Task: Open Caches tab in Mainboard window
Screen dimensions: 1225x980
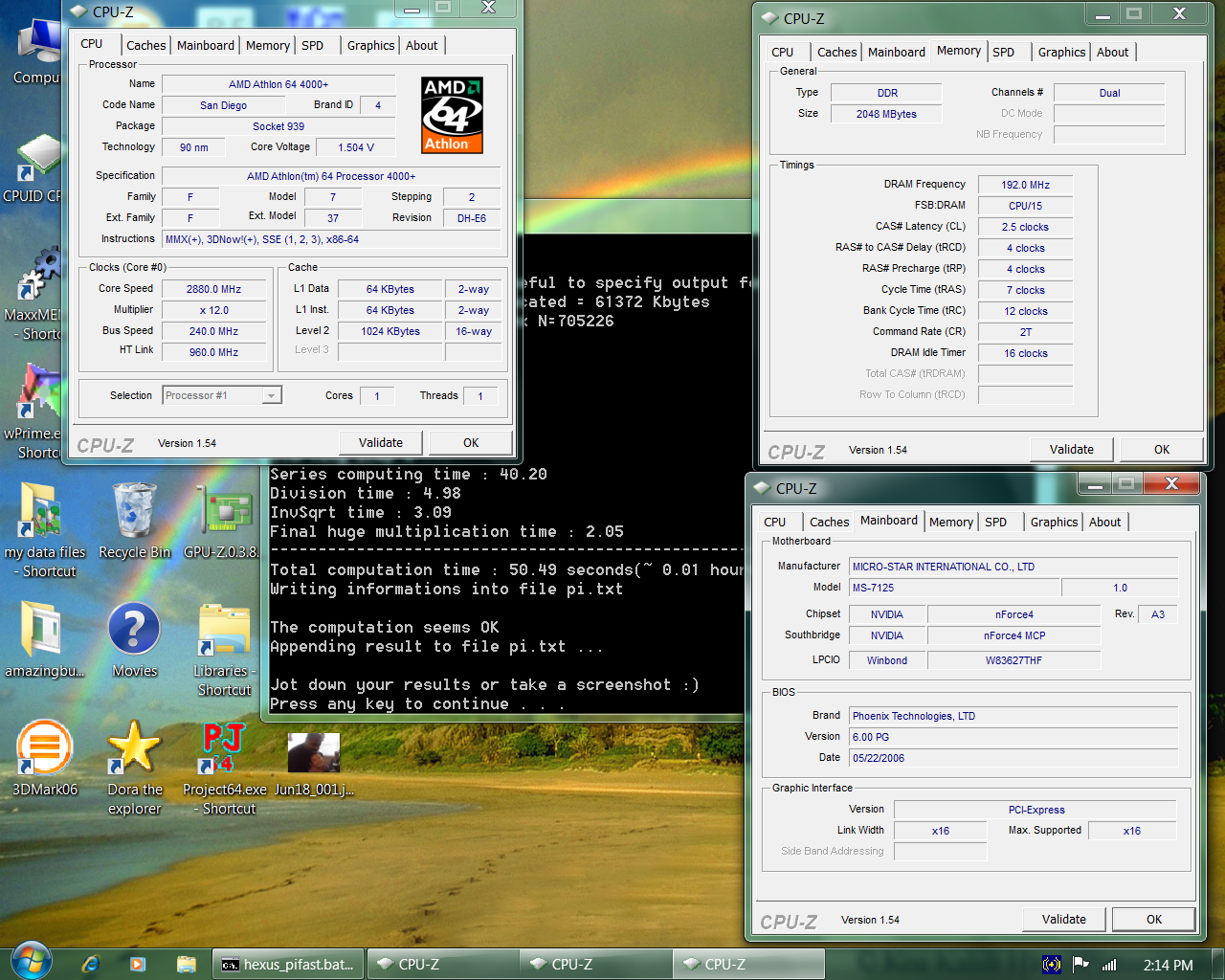Action: point(830,522)
